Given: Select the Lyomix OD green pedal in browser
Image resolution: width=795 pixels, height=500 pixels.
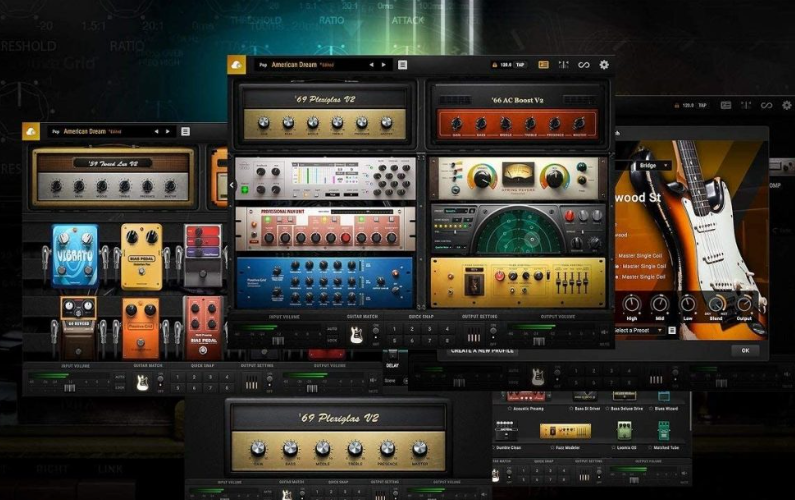Looking at the screenshot, I should [624, 431].
